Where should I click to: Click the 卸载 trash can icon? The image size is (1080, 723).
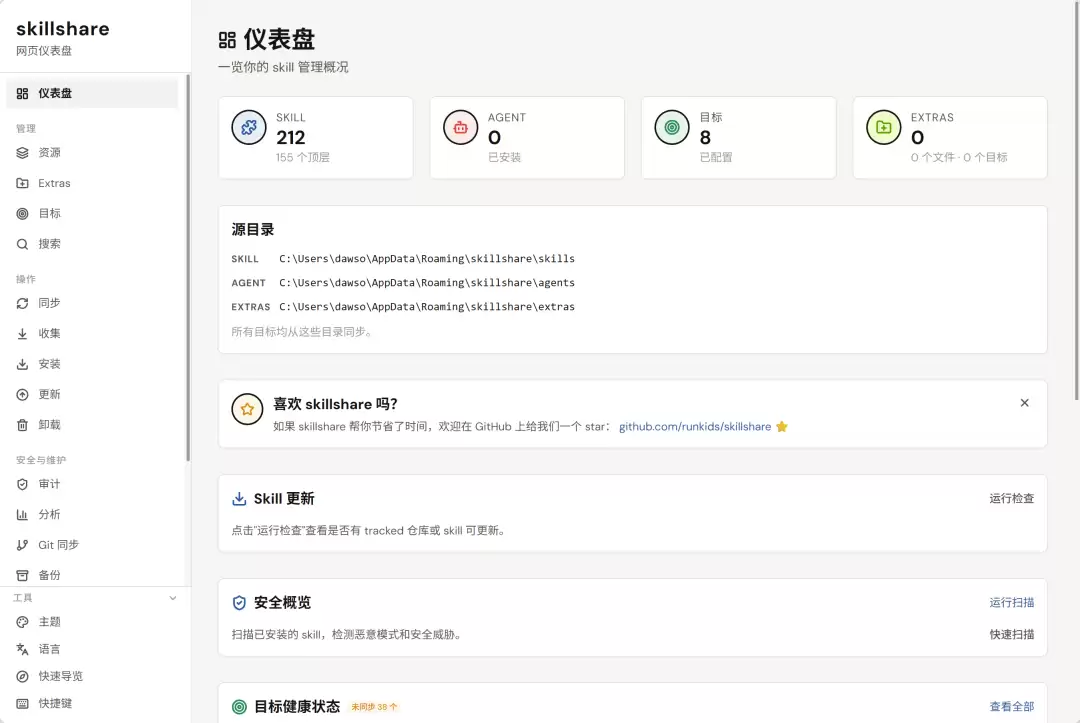tap(22, 425)
